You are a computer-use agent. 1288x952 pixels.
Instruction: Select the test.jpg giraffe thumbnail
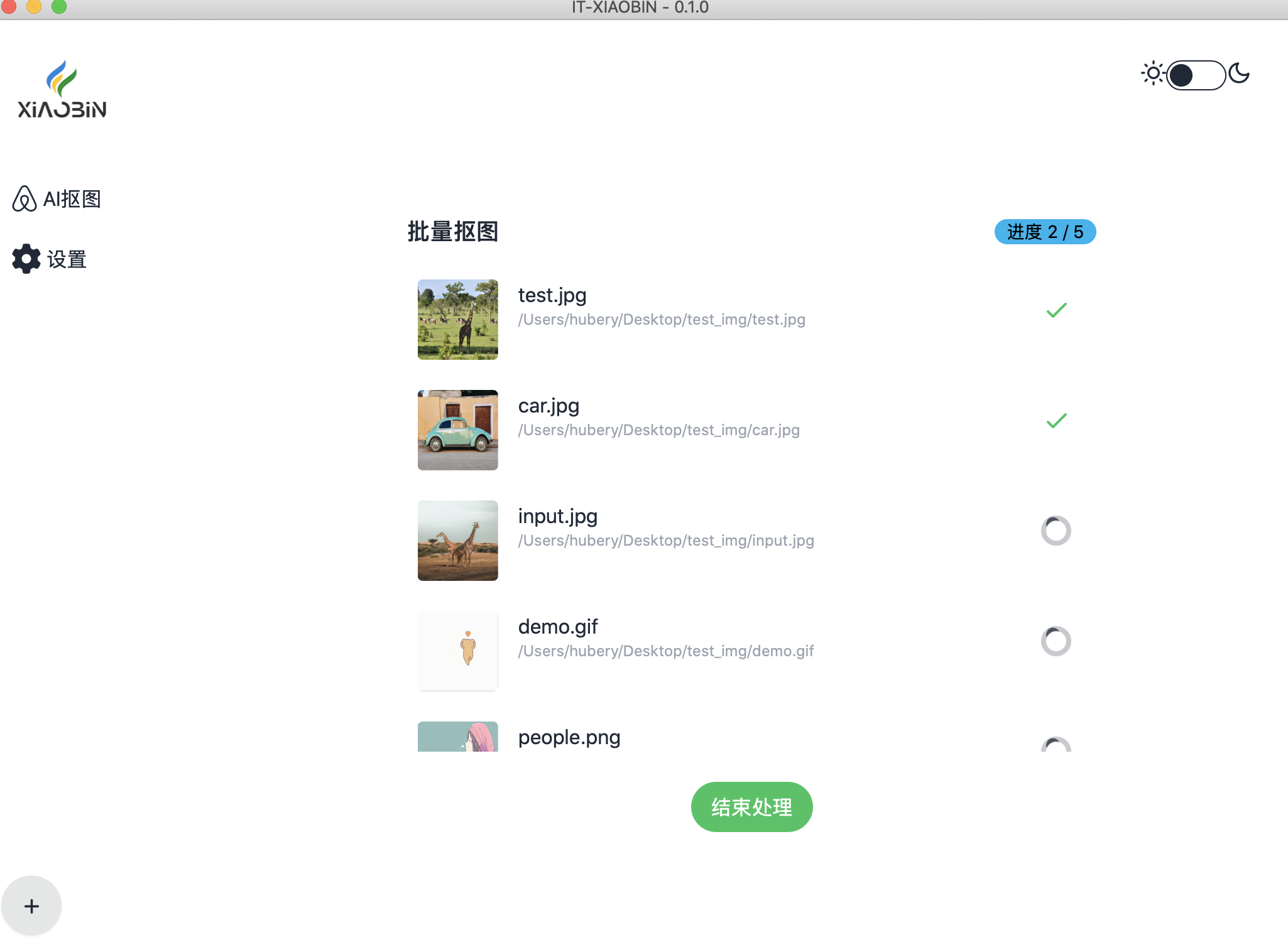pyautogui.click(x=457, y=320)
